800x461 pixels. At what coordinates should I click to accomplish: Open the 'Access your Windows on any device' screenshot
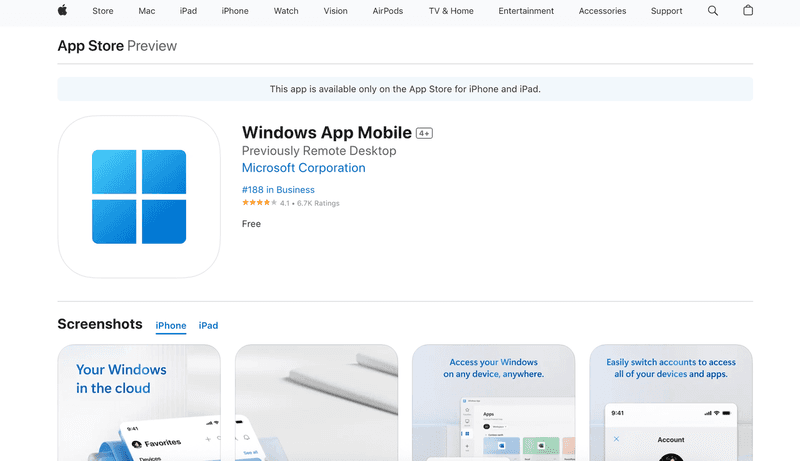click(x=493, y=403)
